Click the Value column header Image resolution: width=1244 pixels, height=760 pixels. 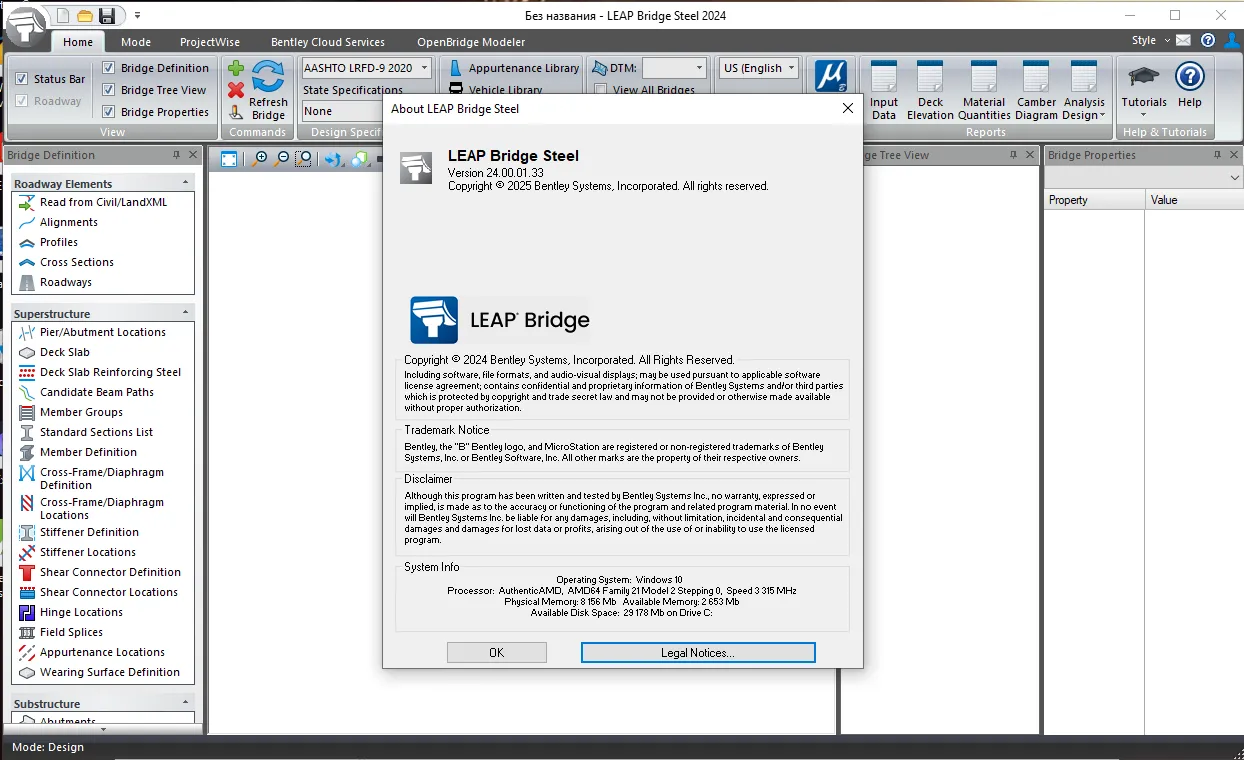1194,200
